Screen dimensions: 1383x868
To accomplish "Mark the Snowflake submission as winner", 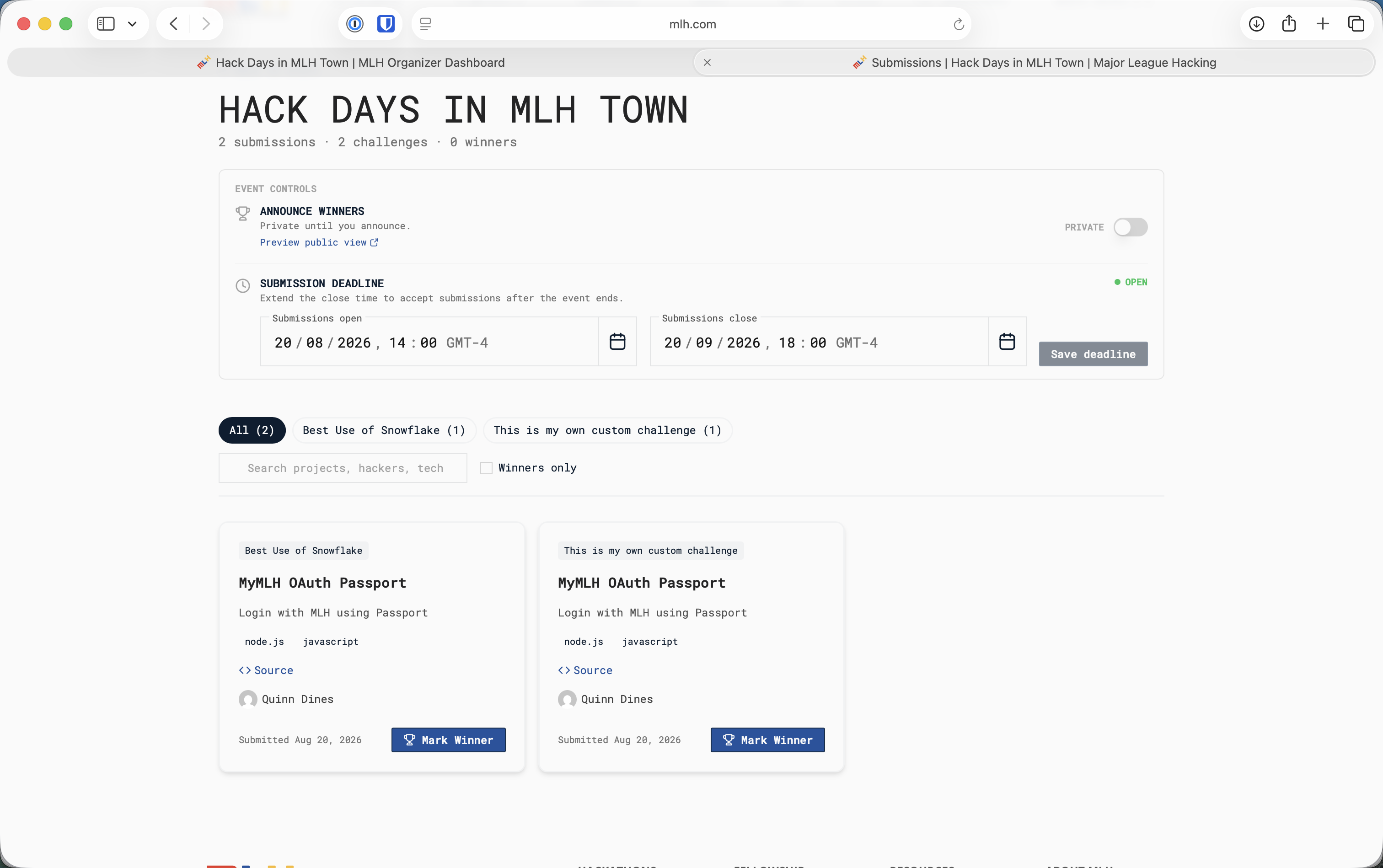I will click(x=448, y=740).
